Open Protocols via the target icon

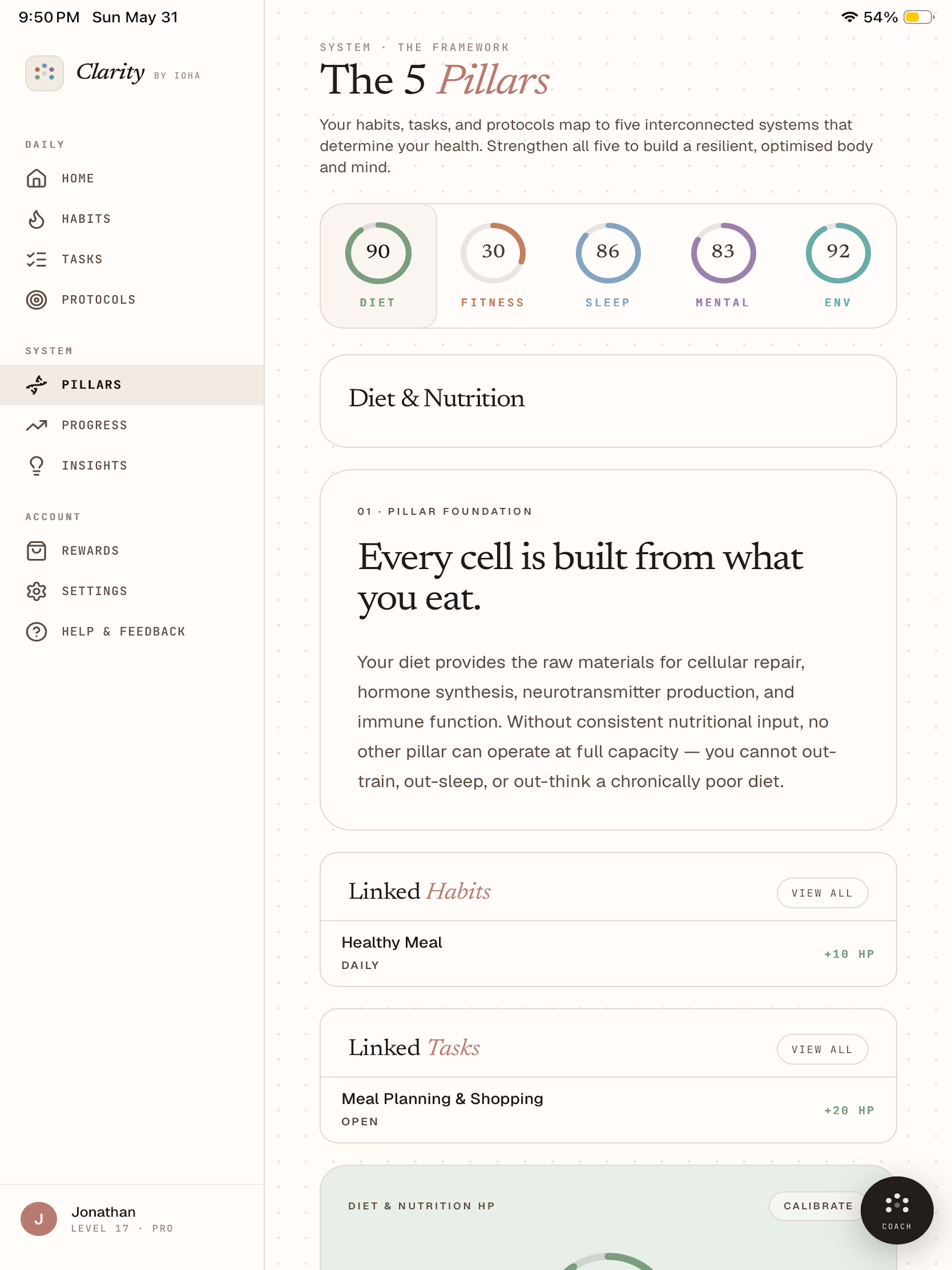(x=36, y=300)
